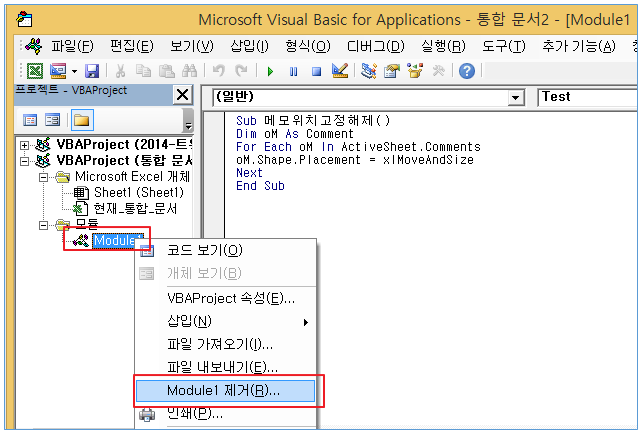
Task: Choose 코드 보기(O) from context menu
Action: coord(226,250)
